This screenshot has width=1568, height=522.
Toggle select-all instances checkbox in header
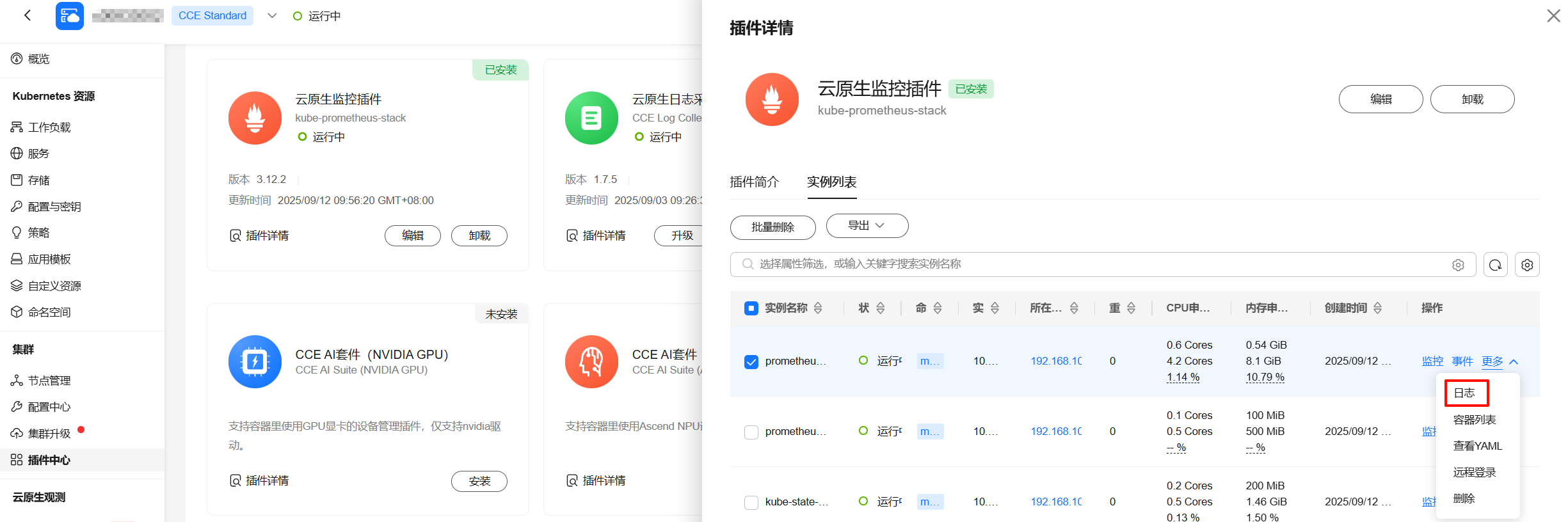(751, 308)
